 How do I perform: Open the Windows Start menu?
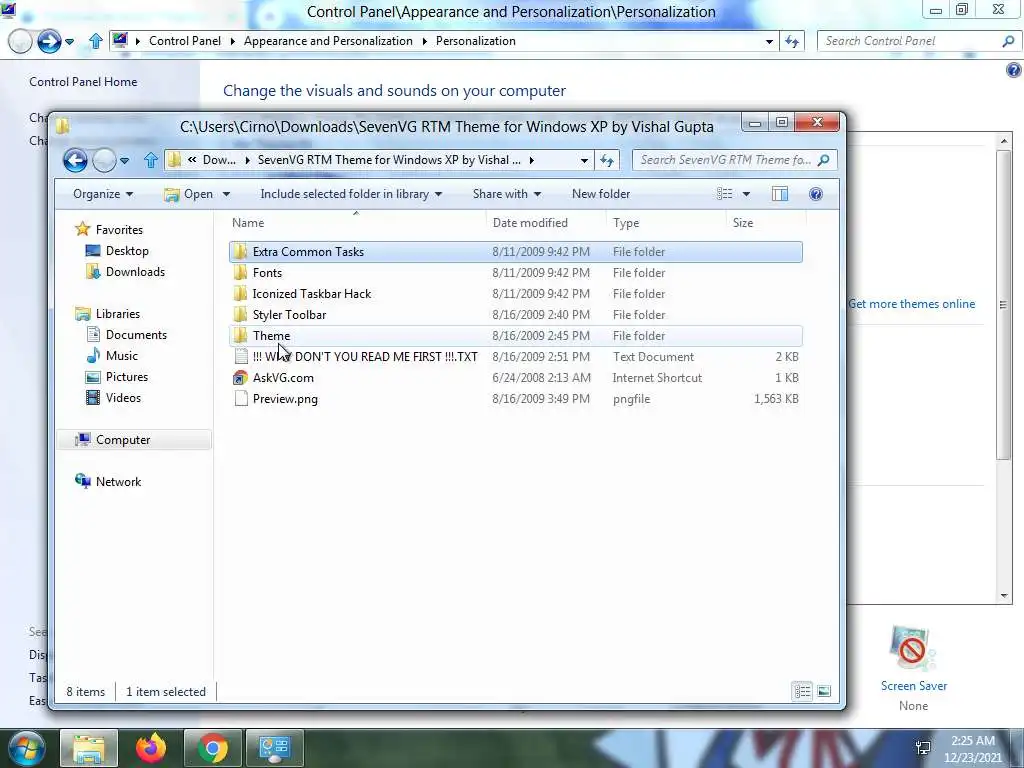coord(26,748)
